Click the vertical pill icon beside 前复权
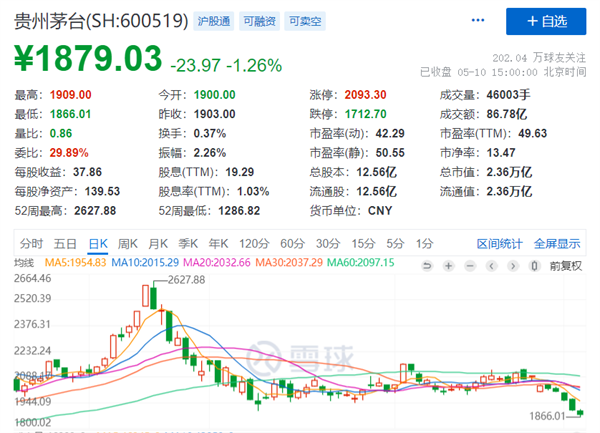This screenshot has width=600, height=433. coord(535,265)
